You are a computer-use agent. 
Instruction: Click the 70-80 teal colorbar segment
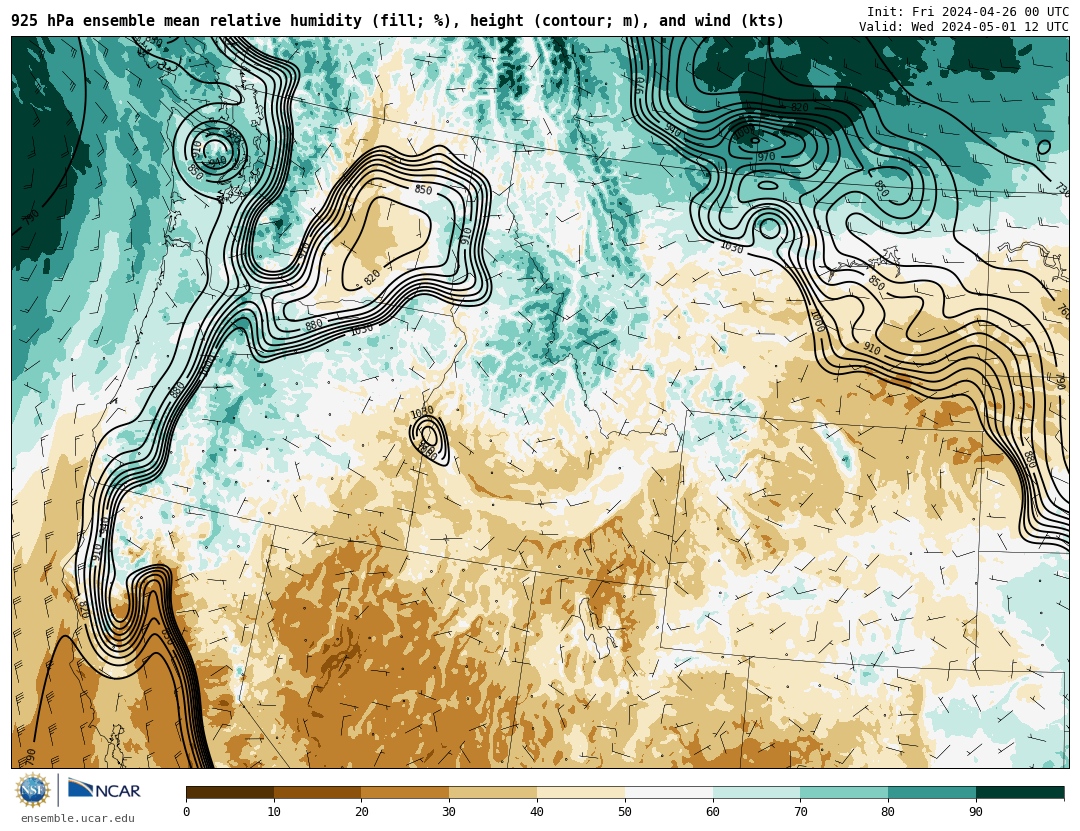(844, 793)
